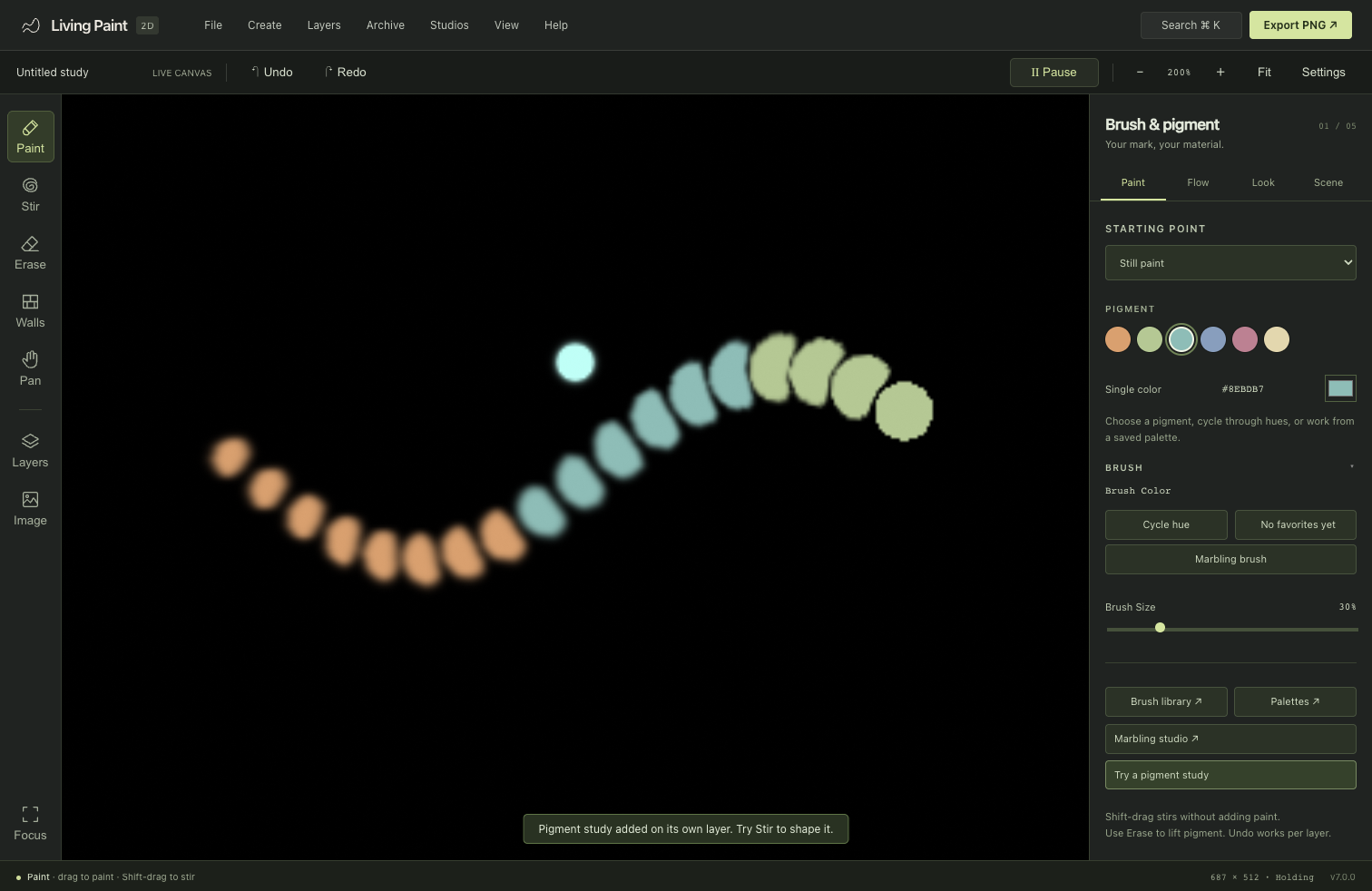Viewport: 1372px width, 891px height.
Task: Enter Focus mode
Action: click(x=31, y=824)
